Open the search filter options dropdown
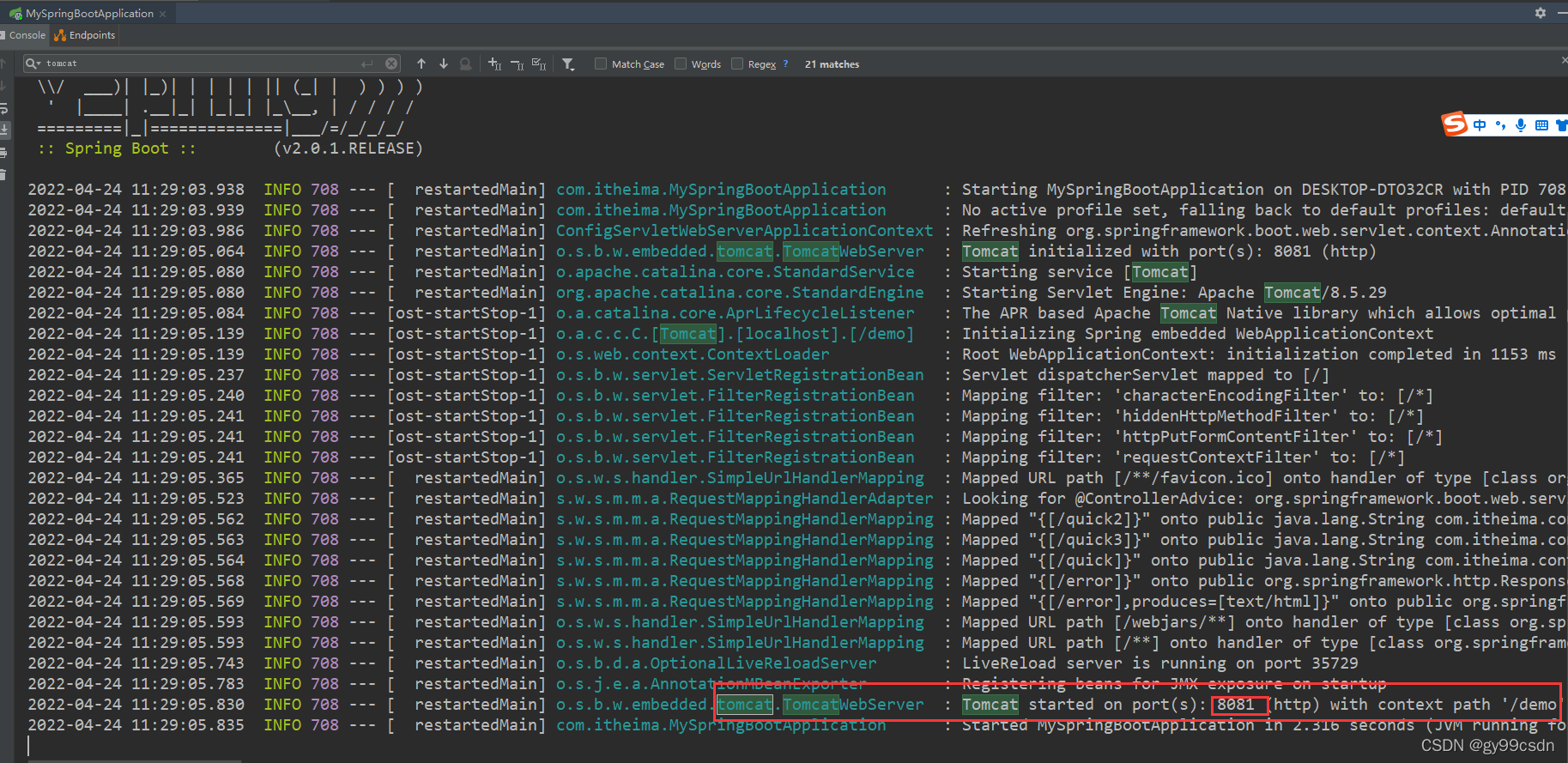The height and width of the screenshot is (763, 1568). coord(568,64)
